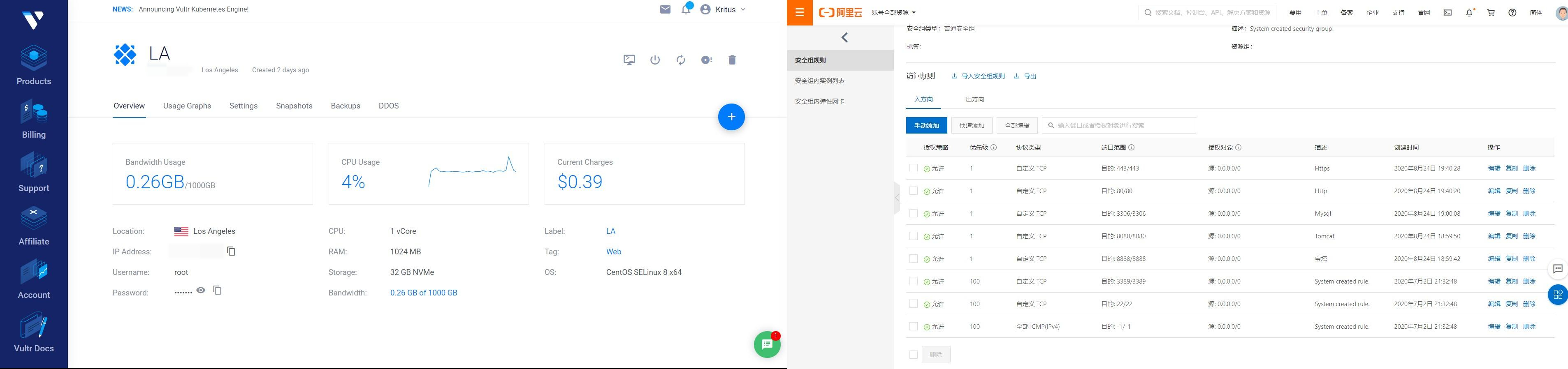Click 复制 for the 3306/3306 rule
Image resolution: width=1568 pixels, height=369 pixels.
tap(1511, 213)
